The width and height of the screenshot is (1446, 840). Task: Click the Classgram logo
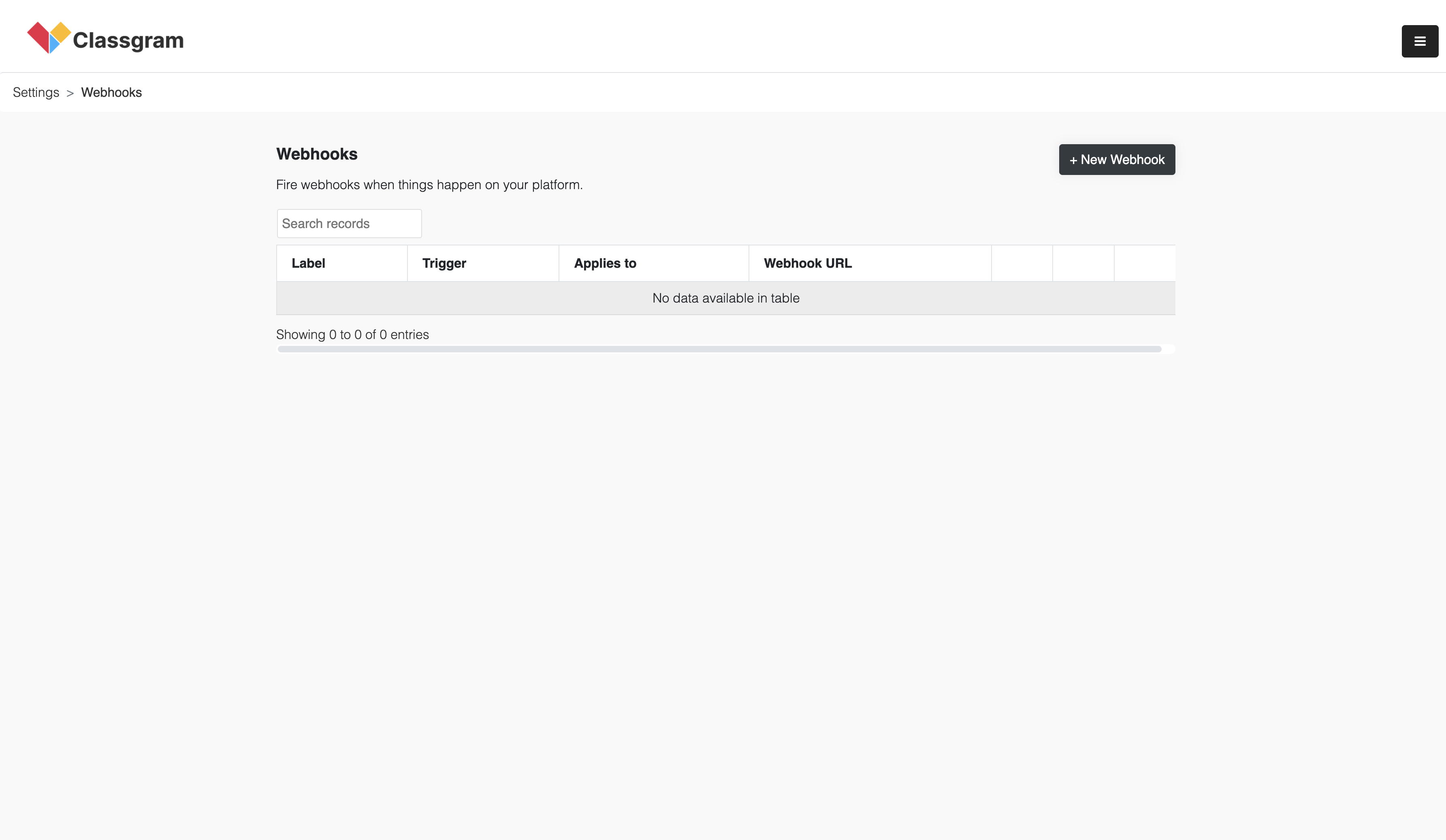pyautogui.click(x=106, y=38)
